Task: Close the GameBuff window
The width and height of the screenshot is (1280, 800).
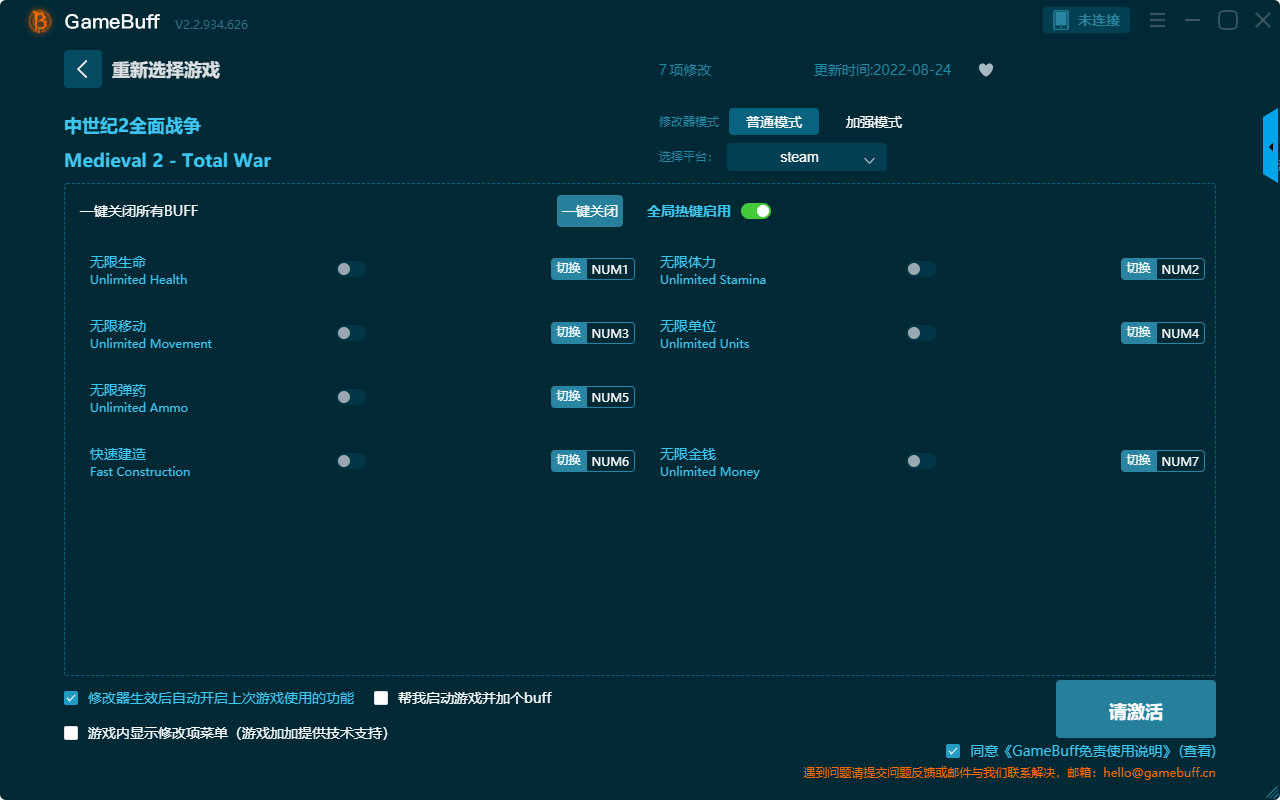Action: pyautogui.click(x=1263, y=20)
